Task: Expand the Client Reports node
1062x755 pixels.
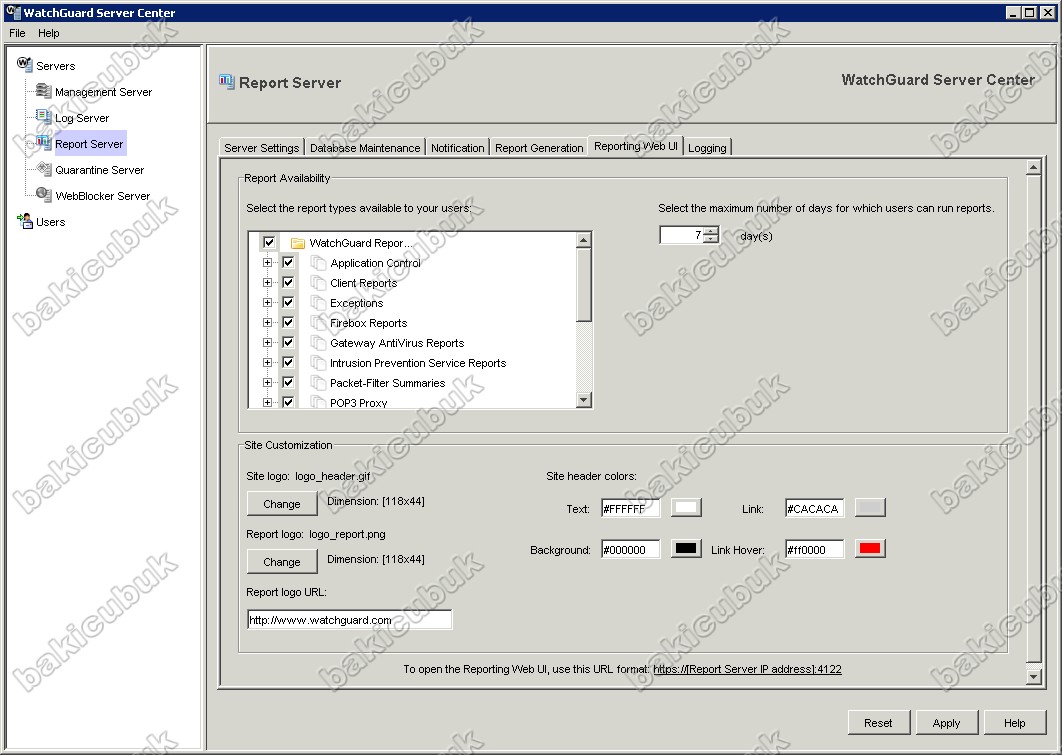Action: 268,282
